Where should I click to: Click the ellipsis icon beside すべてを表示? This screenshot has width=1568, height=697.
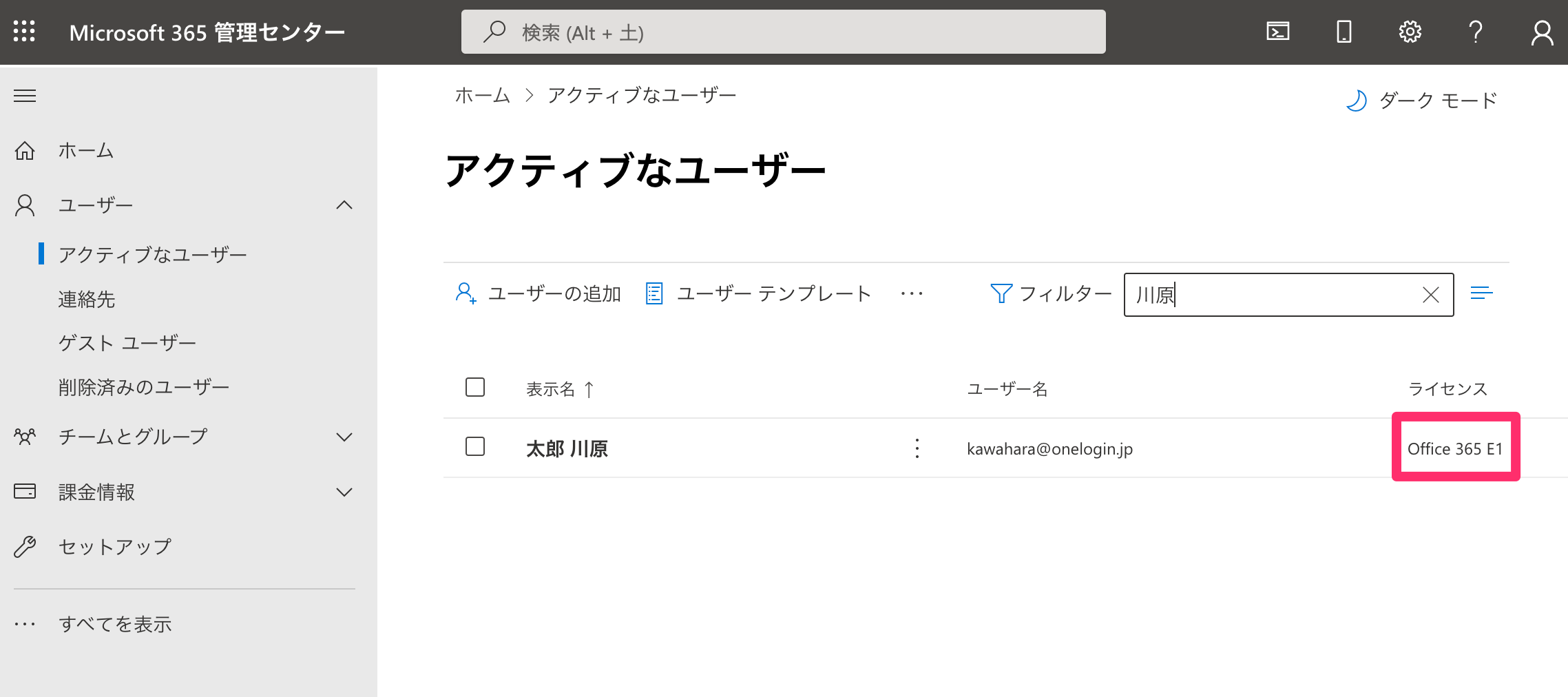[25, 624]
